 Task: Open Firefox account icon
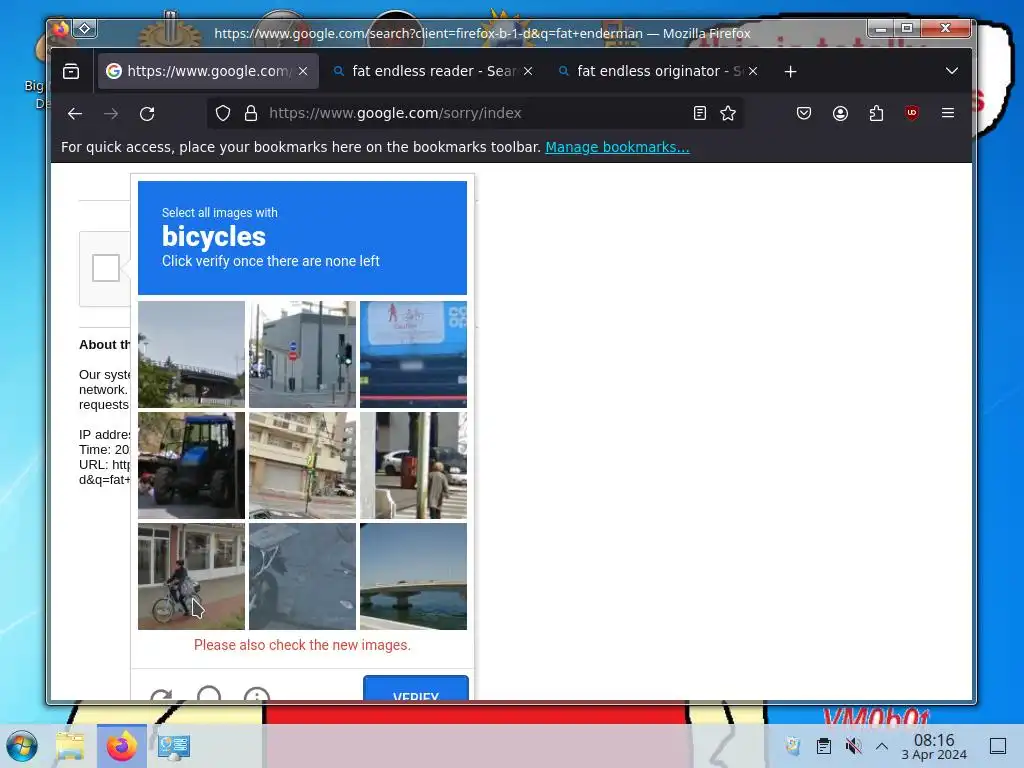tap(840, 114)
